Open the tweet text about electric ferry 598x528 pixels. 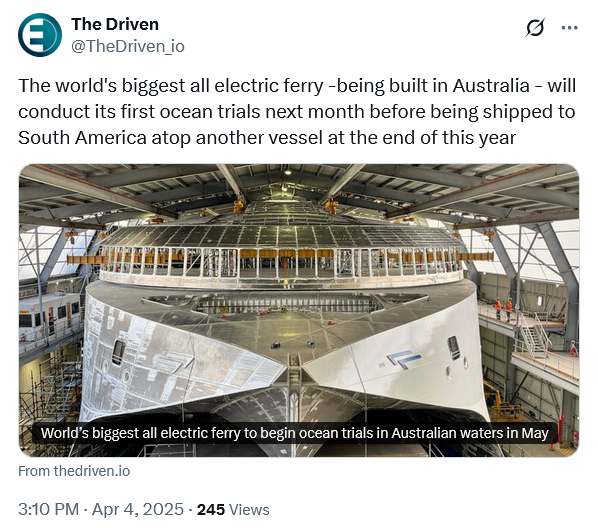pos(297,111)
